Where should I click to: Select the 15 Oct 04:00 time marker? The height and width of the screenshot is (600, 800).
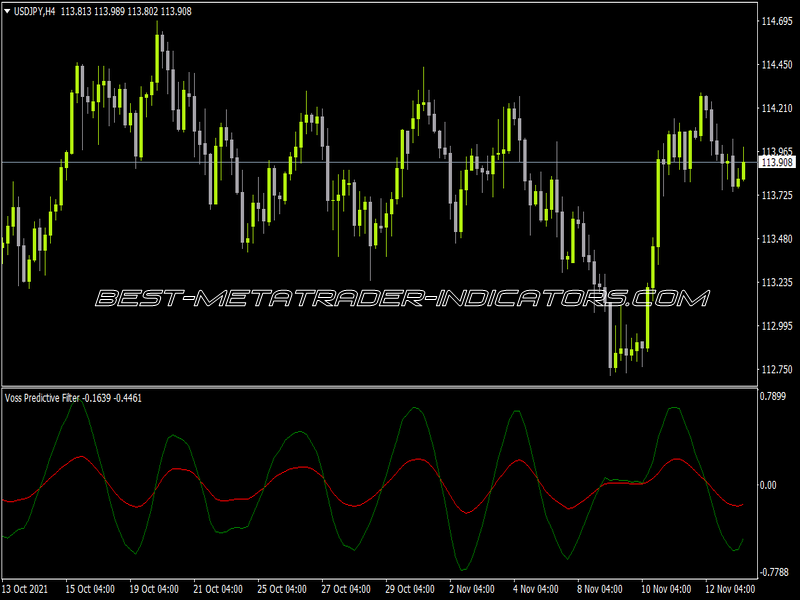[90, 589]
